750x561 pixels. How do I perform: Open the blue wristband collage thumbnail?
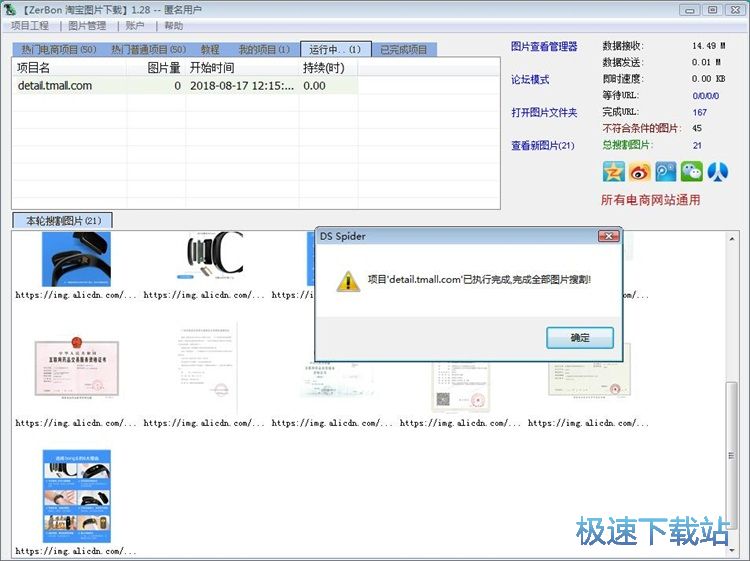(x=77, y=495)
